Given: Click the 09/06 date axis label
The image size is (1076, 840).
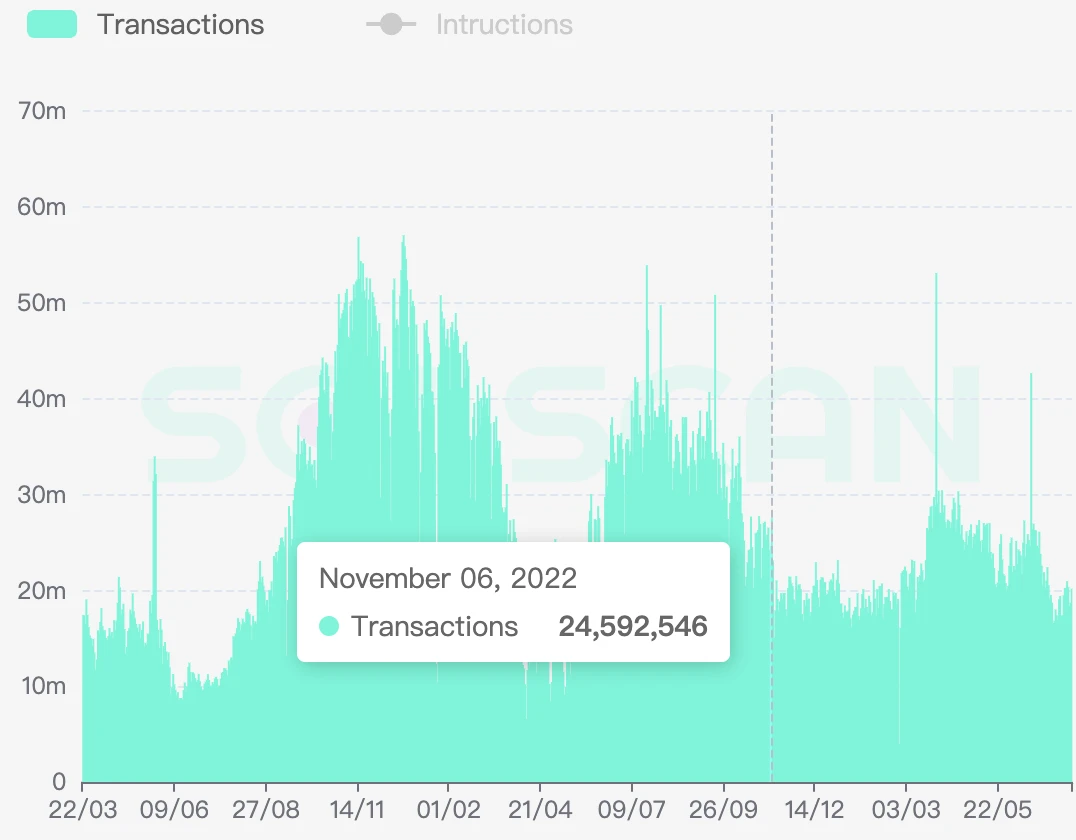Looking at the screenshot, I should 174,808.
